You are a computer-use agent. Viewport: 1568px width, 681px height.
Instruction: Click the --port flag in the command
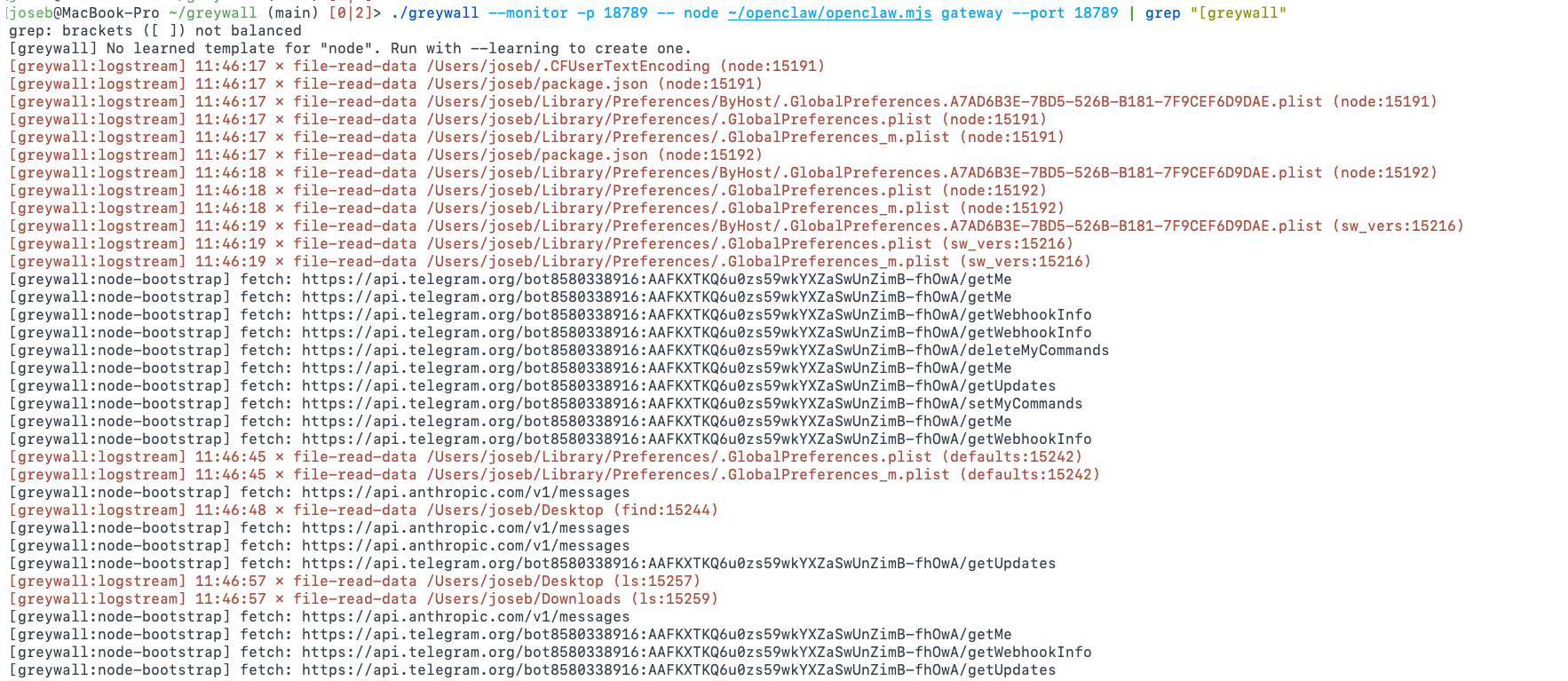[1038, 13]
